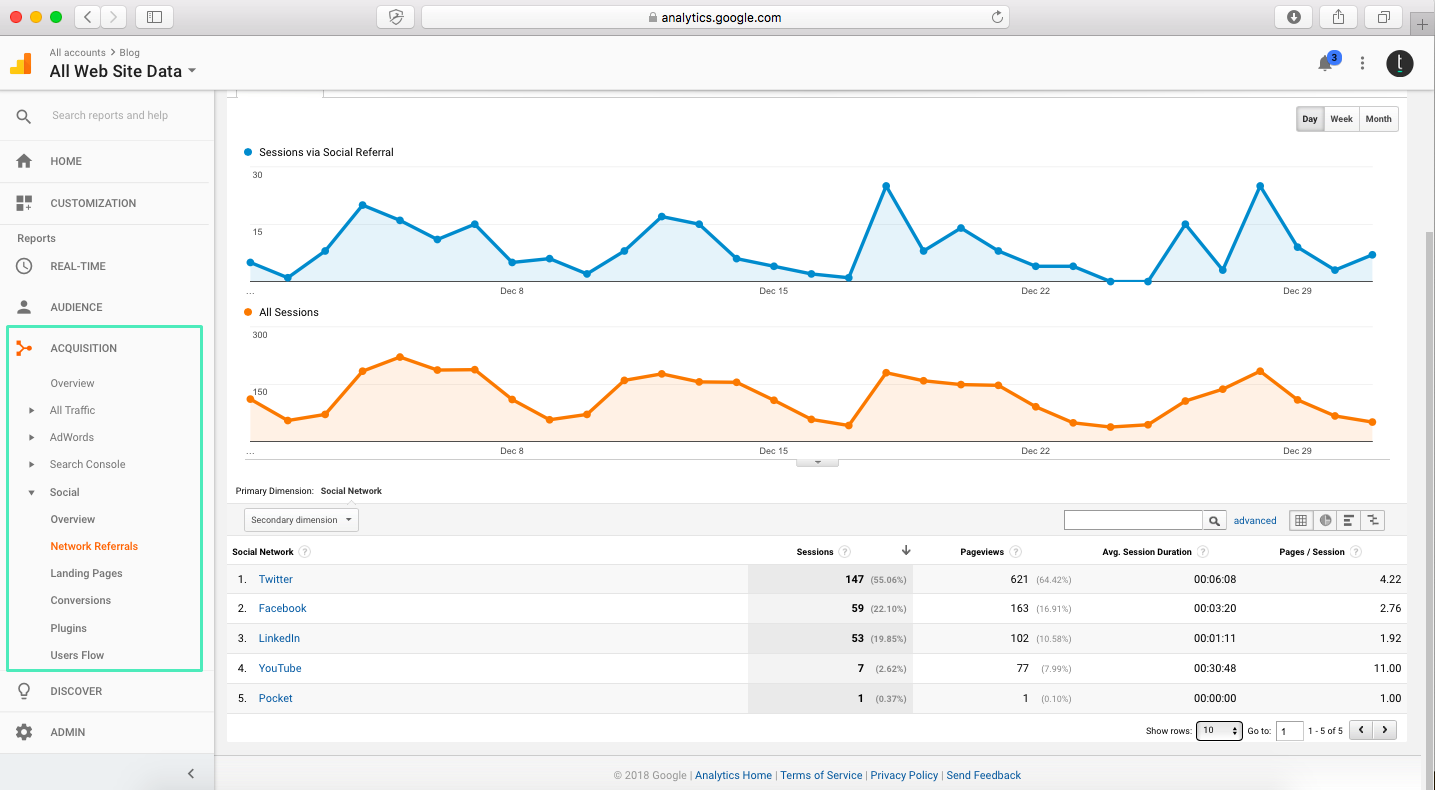
Task: Collapse the left navigation sidebar
Action: pos(191,772)
